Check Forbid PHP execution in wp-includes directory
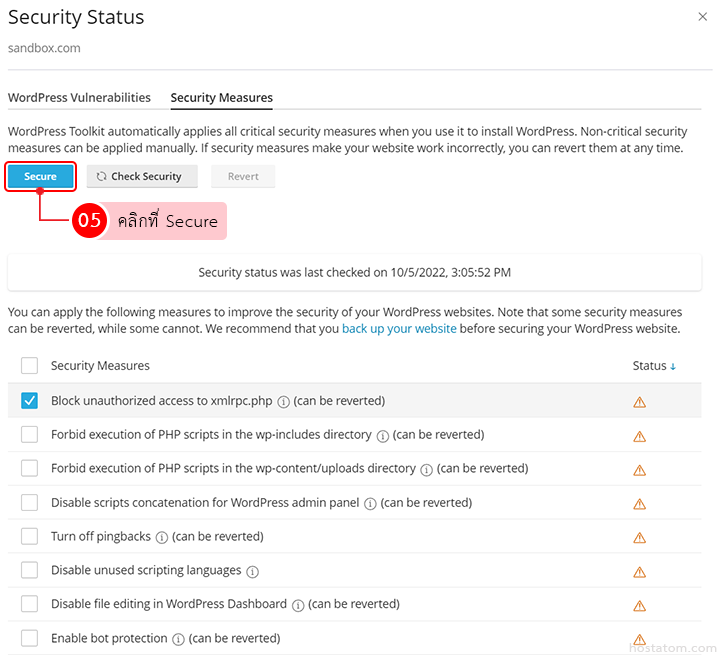 click(30, 435)
